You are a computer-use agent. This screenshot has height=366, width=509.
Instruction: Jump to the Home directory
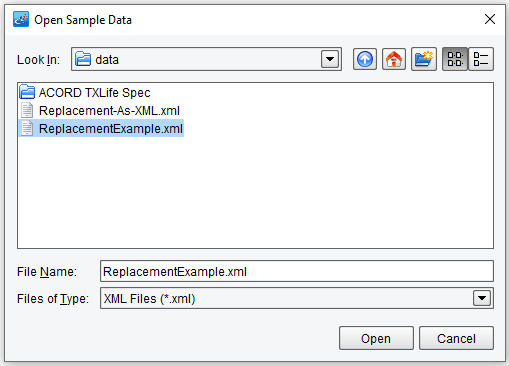[394, 59]
